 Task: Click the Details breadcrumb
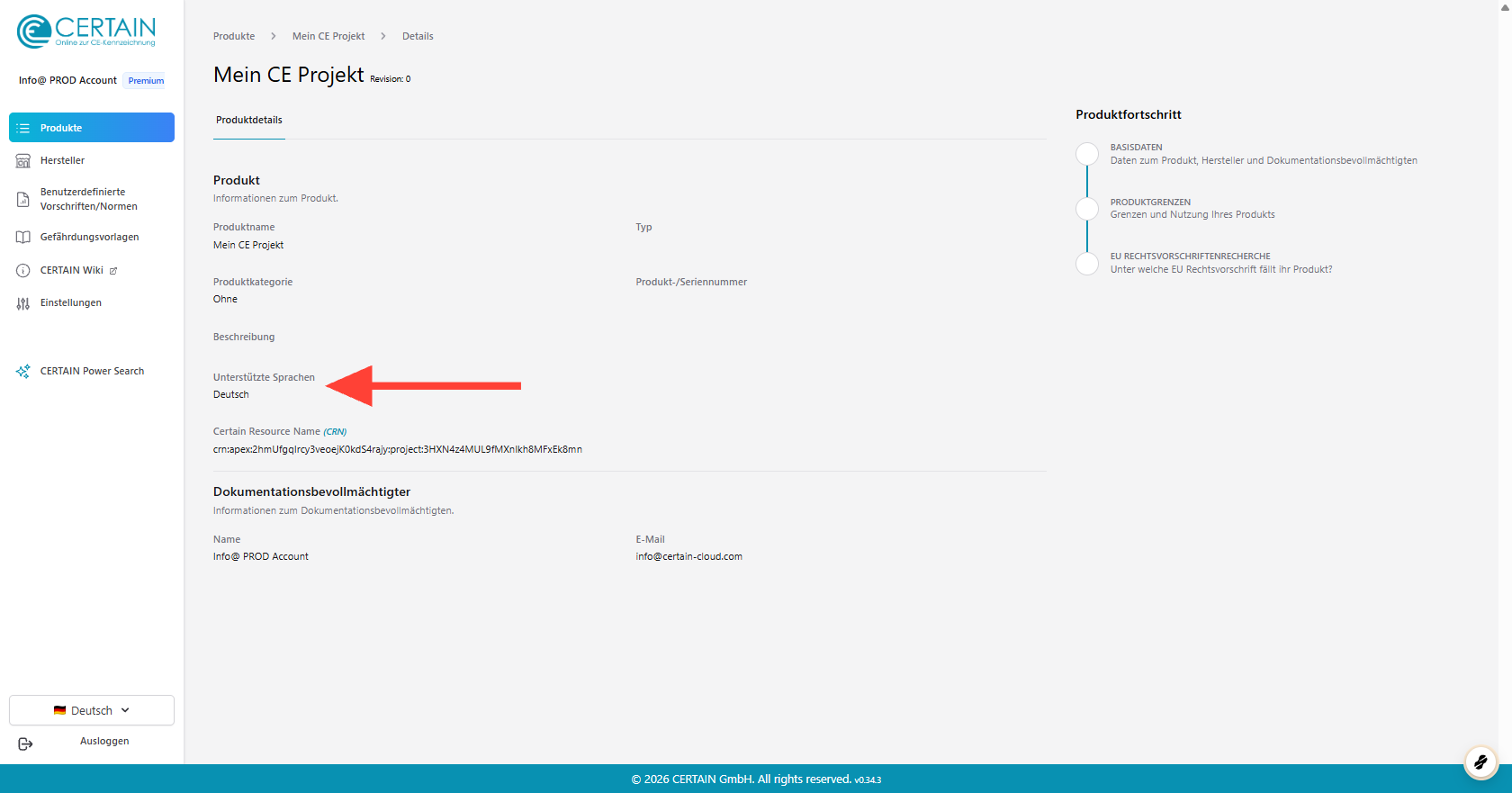(418, 37)
